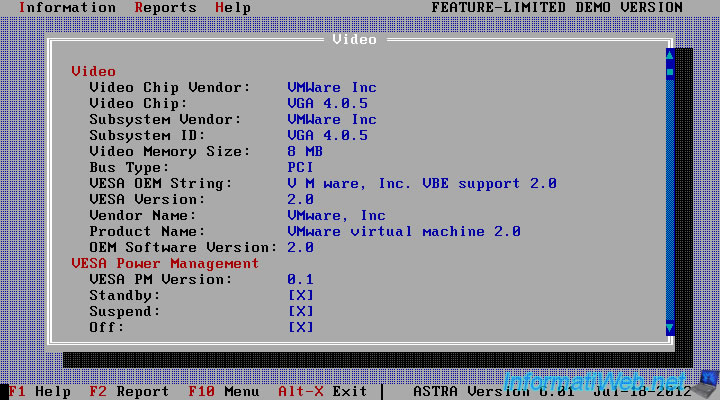Click the VESA PM Version label

coord(161,279)
